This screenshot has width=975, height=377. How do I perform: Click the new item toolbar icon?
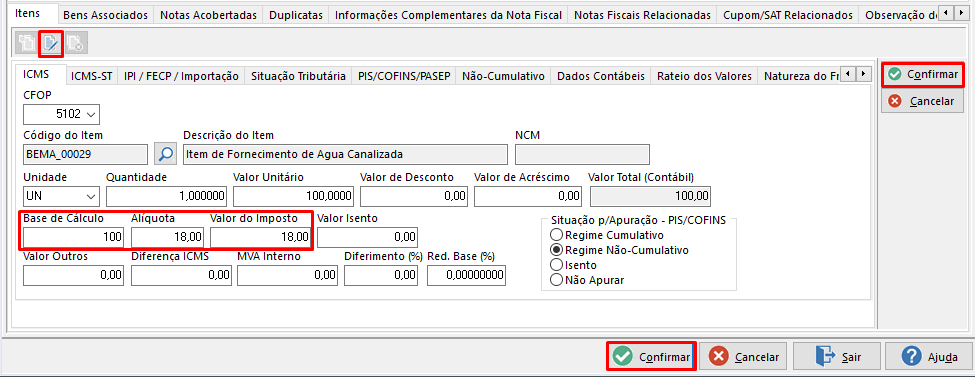[27, 43]
